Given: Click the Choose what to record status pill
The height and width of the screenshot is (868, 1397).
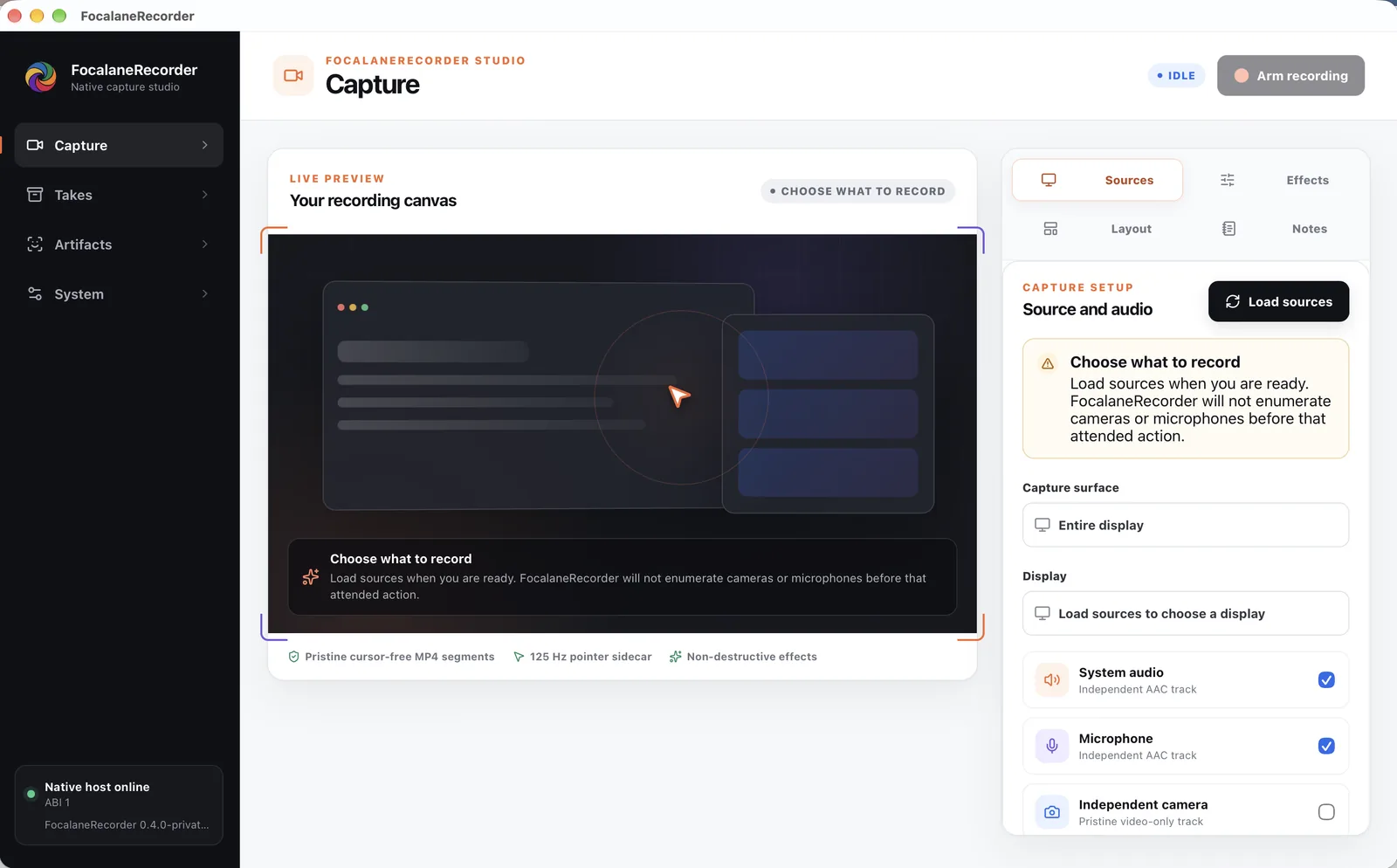Looking at the screenshot, I should click(x=857, y=191).
